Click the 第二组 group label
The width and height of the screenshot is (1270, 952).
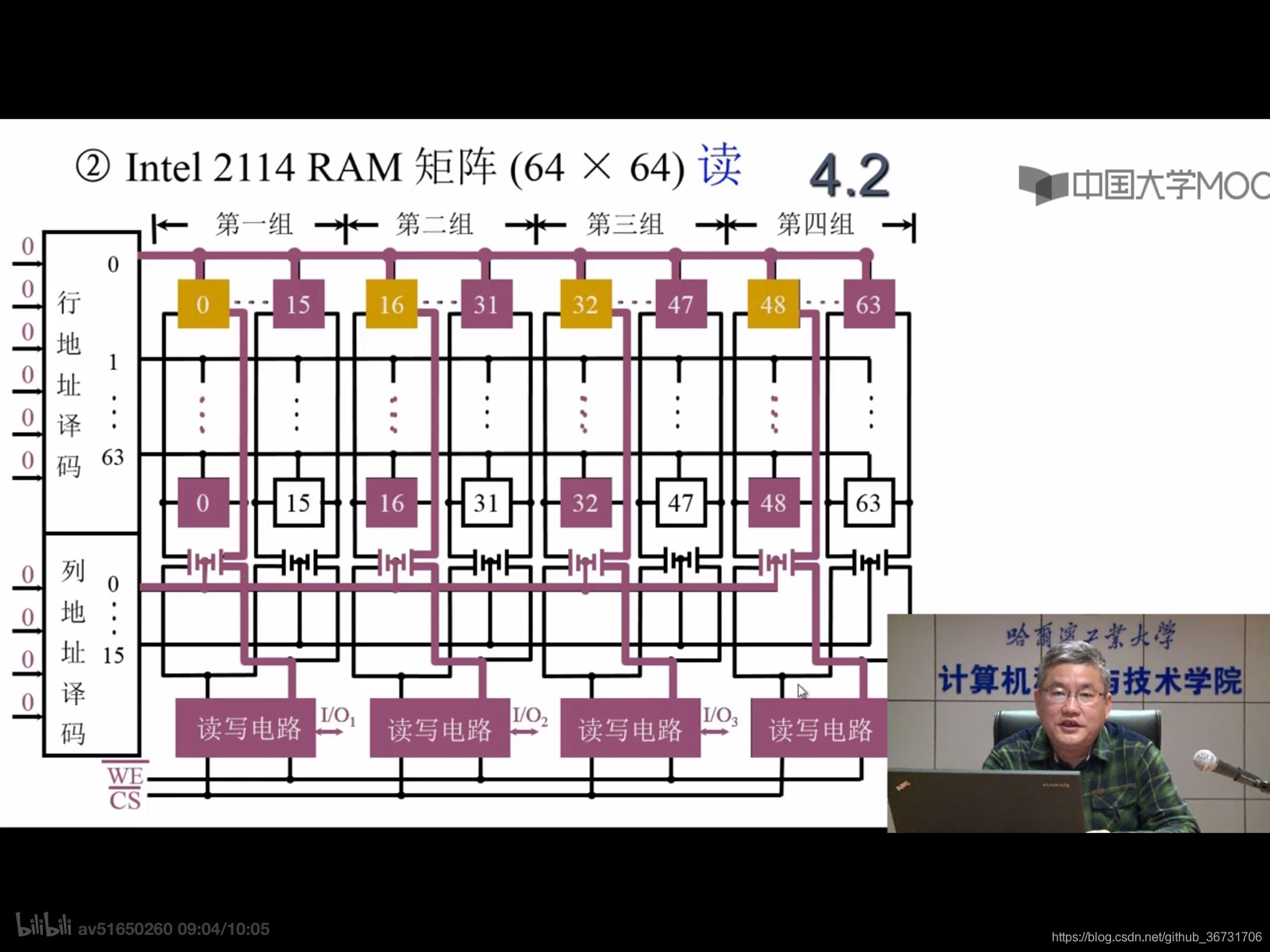[435, 224]
